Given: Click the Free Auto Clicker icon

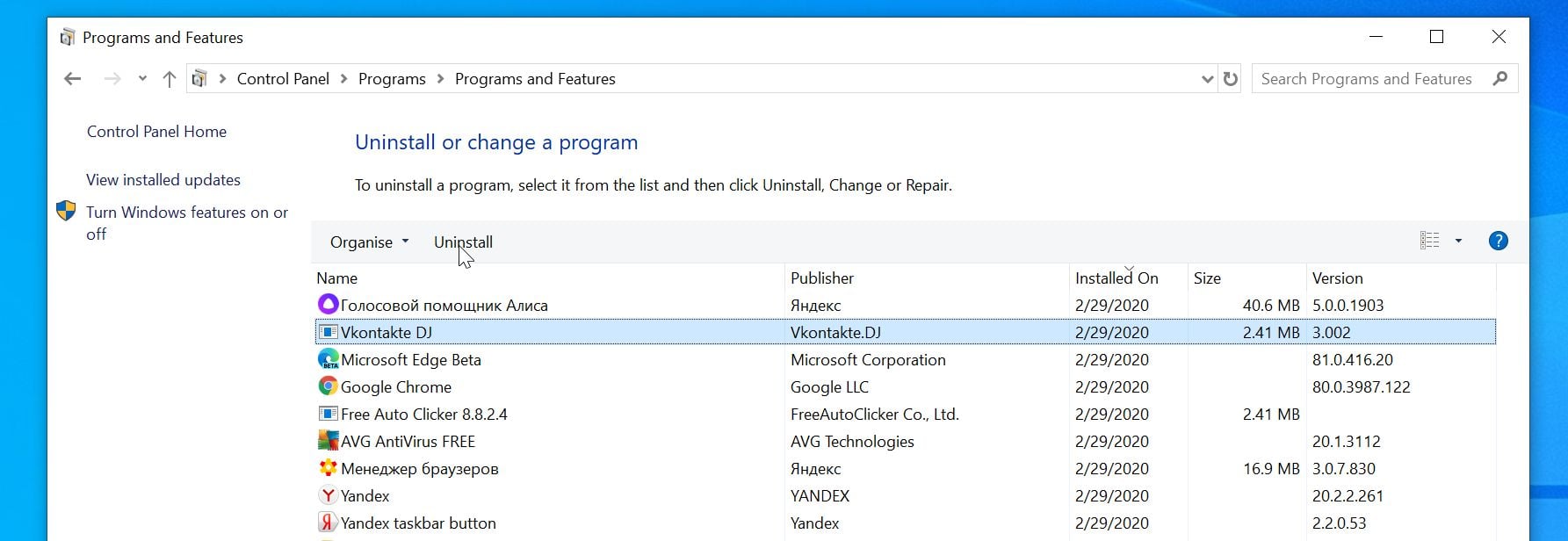Looking at the screenshot, I should (x=328, y=414).
